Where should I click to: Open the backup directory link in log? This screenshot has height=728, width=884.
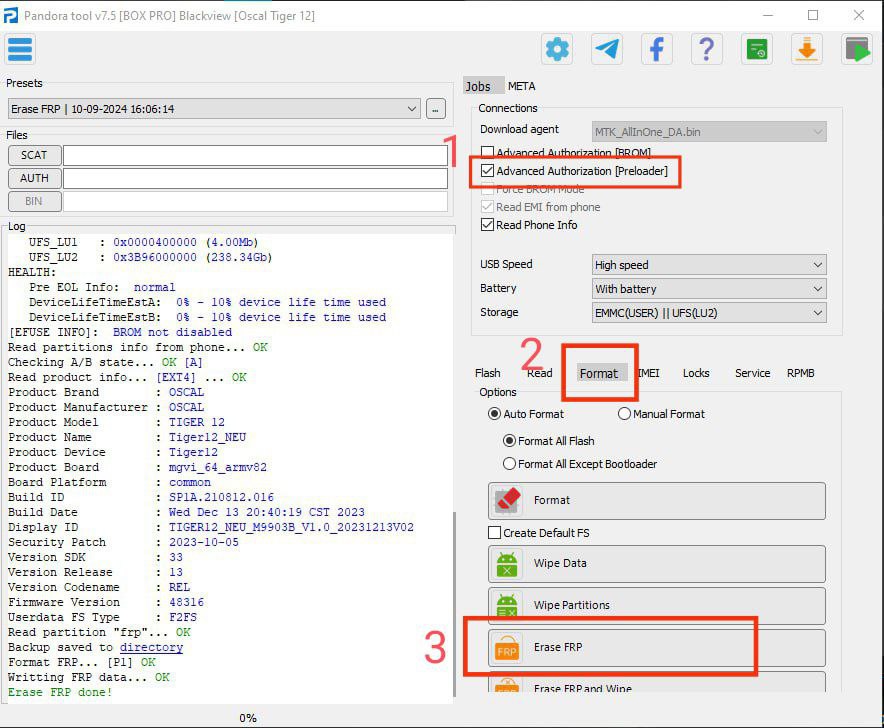(151, 647)
